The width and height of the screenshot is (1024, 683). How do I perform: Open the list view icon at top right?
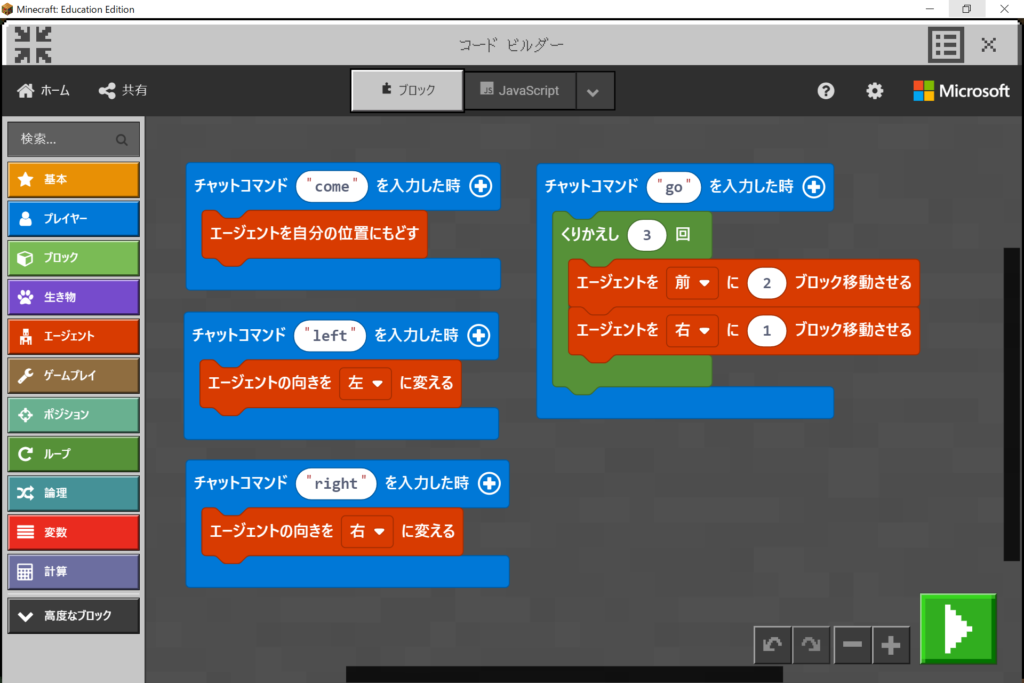coord(945,45)
